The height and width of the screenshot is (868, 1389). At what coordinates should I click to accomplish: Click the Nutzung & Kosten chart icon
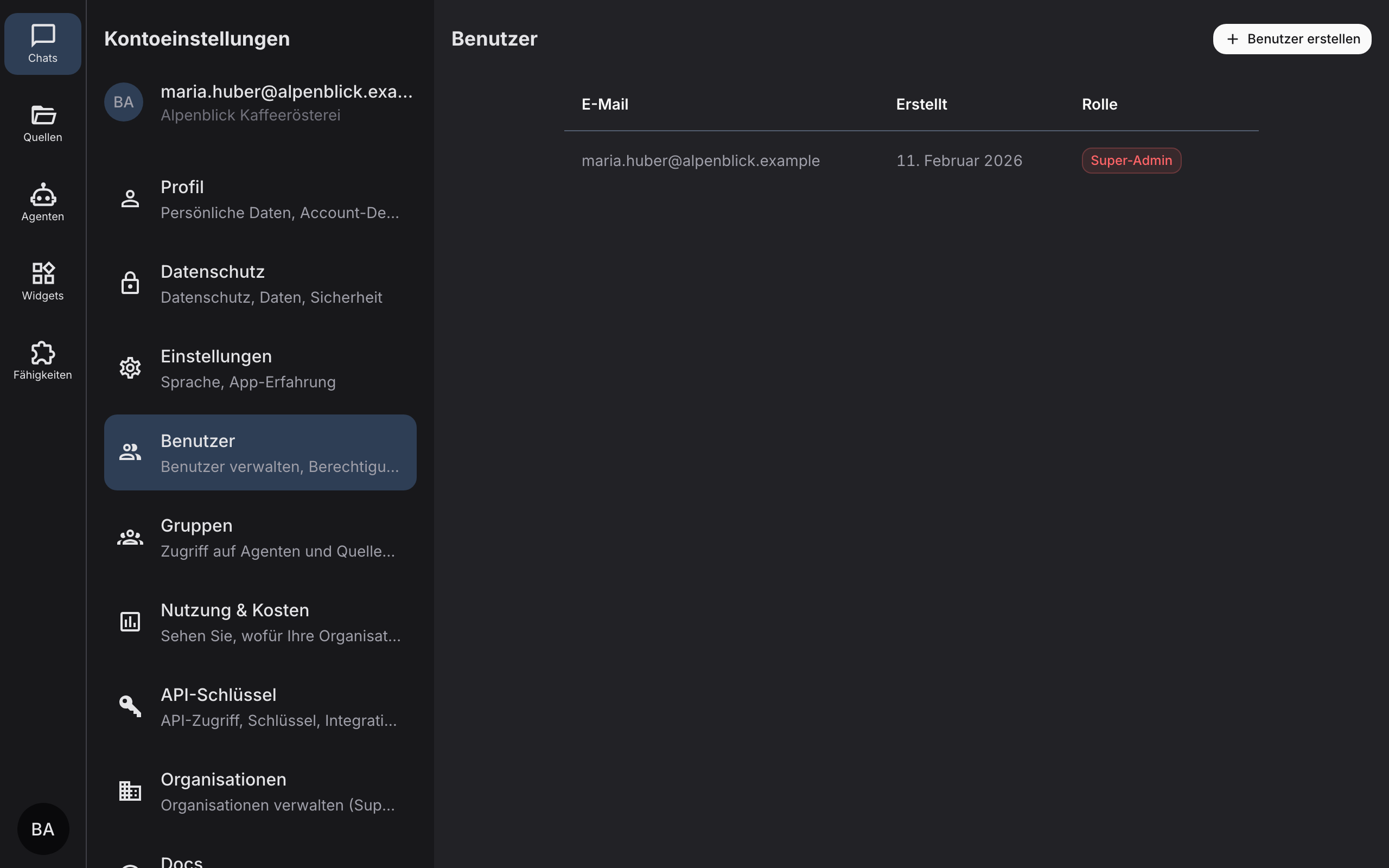(x=130, y=622)
